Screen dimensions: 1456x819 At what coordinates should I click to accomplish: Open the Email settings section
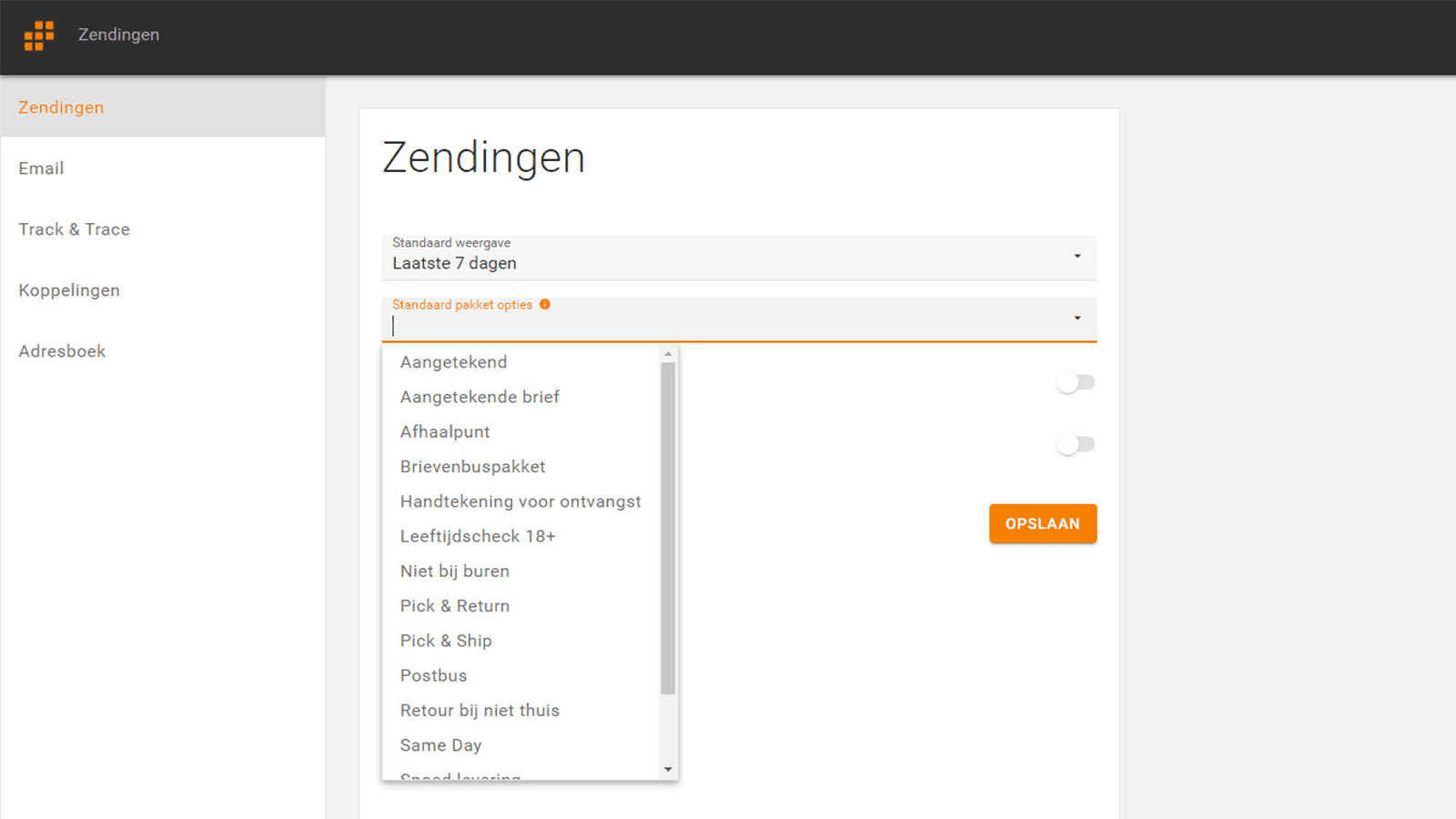click(x=41, y=168)
